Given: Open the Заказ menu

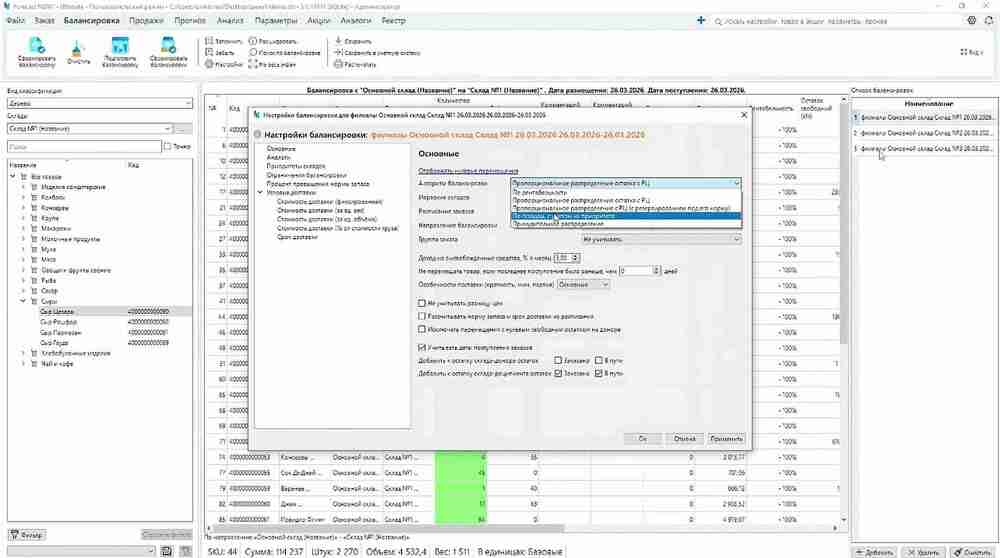Looking at the screenshot, I should click(x=44, y=20).
